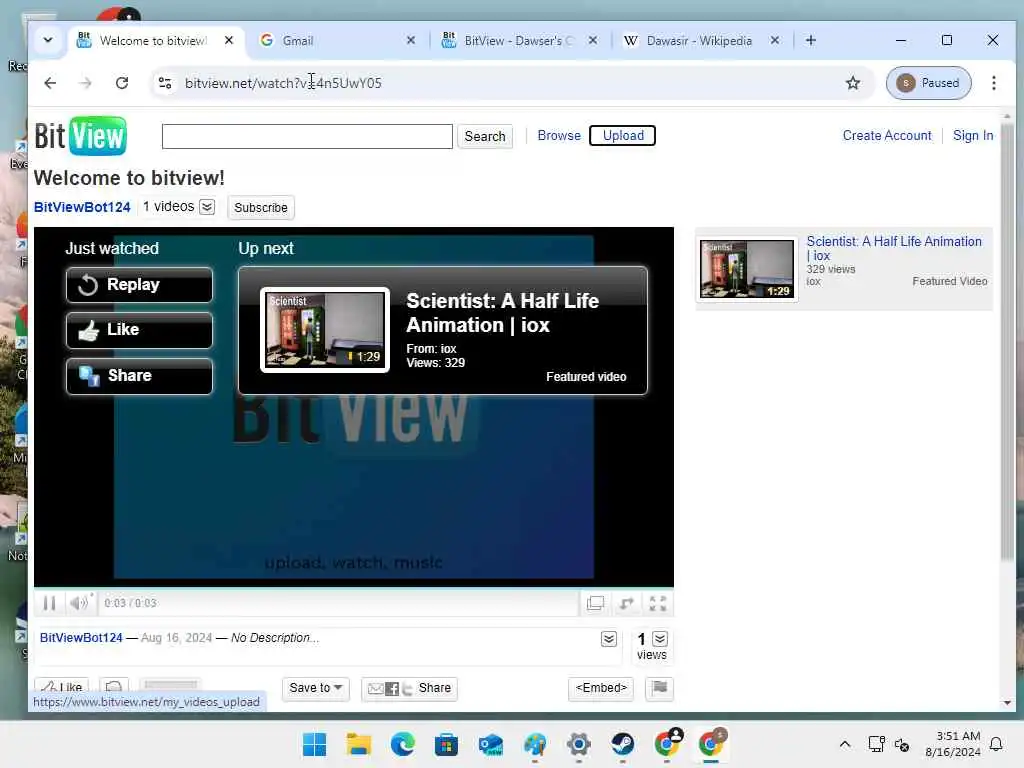Expand the views statistics arrow
1024x768 pixels.
click(660, 639)
